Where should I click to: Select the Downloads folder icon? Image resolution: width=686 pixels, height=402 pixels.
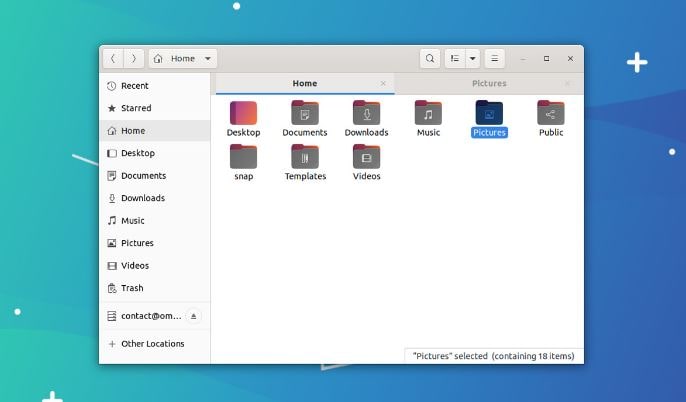(x=367, y=113)
